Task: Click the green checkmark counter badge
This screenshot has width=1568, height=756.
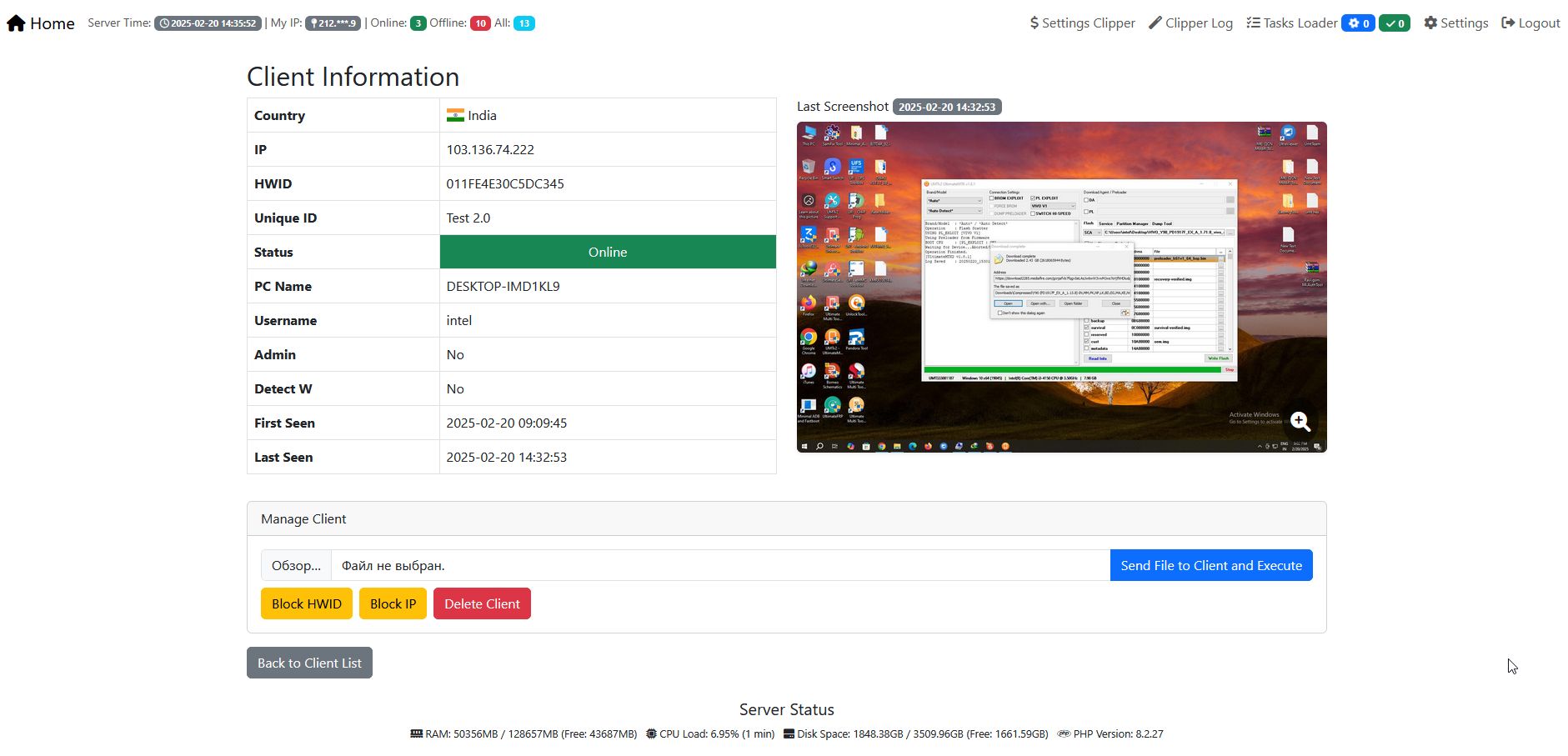Action: tap(1395, 23)
